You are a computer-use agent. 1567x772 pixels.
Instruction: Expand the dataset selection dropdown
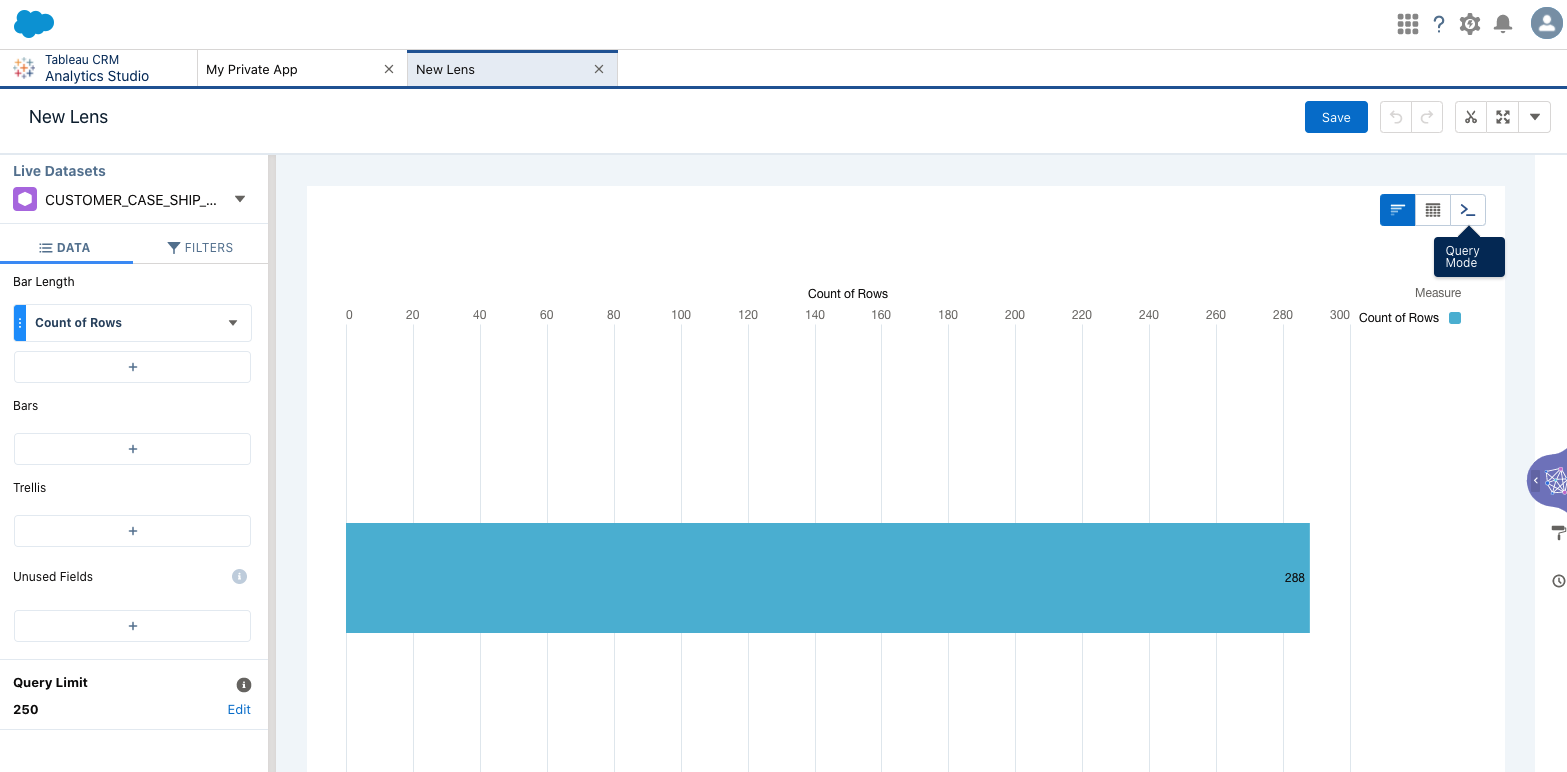(240, 199)
